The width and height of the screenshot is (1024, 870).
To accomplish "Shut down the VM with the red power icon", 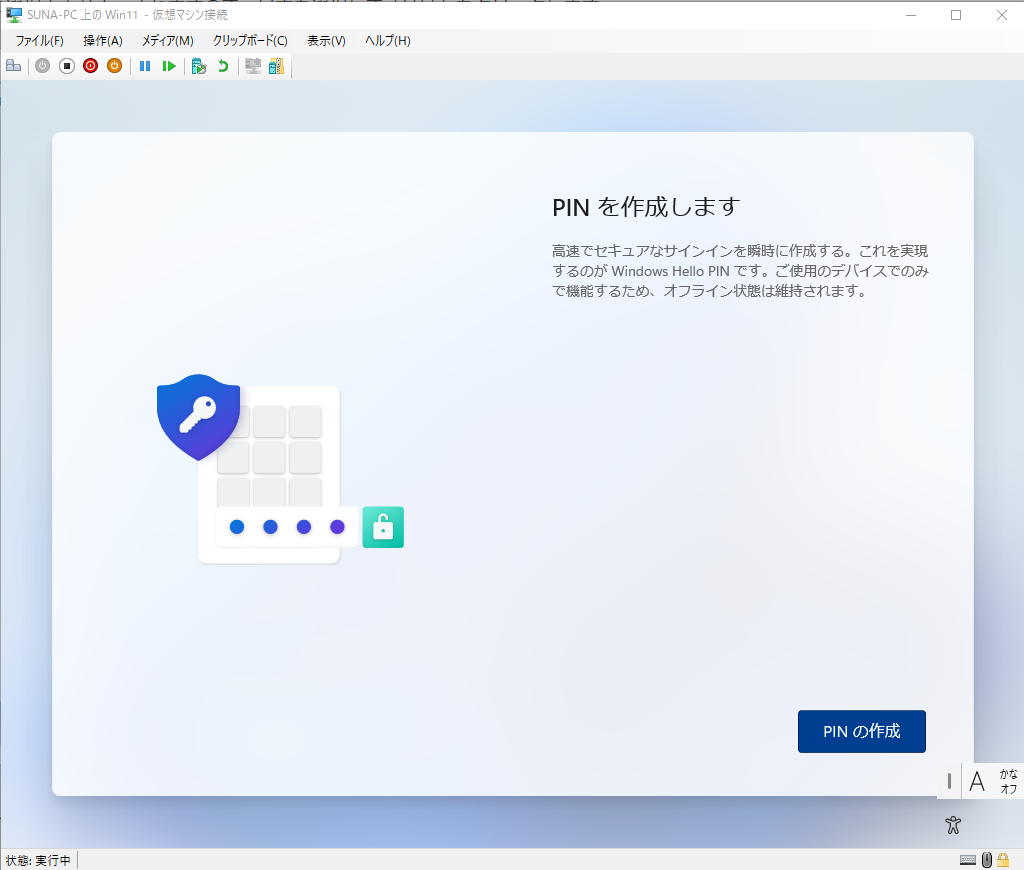I will tap(90, 66).
